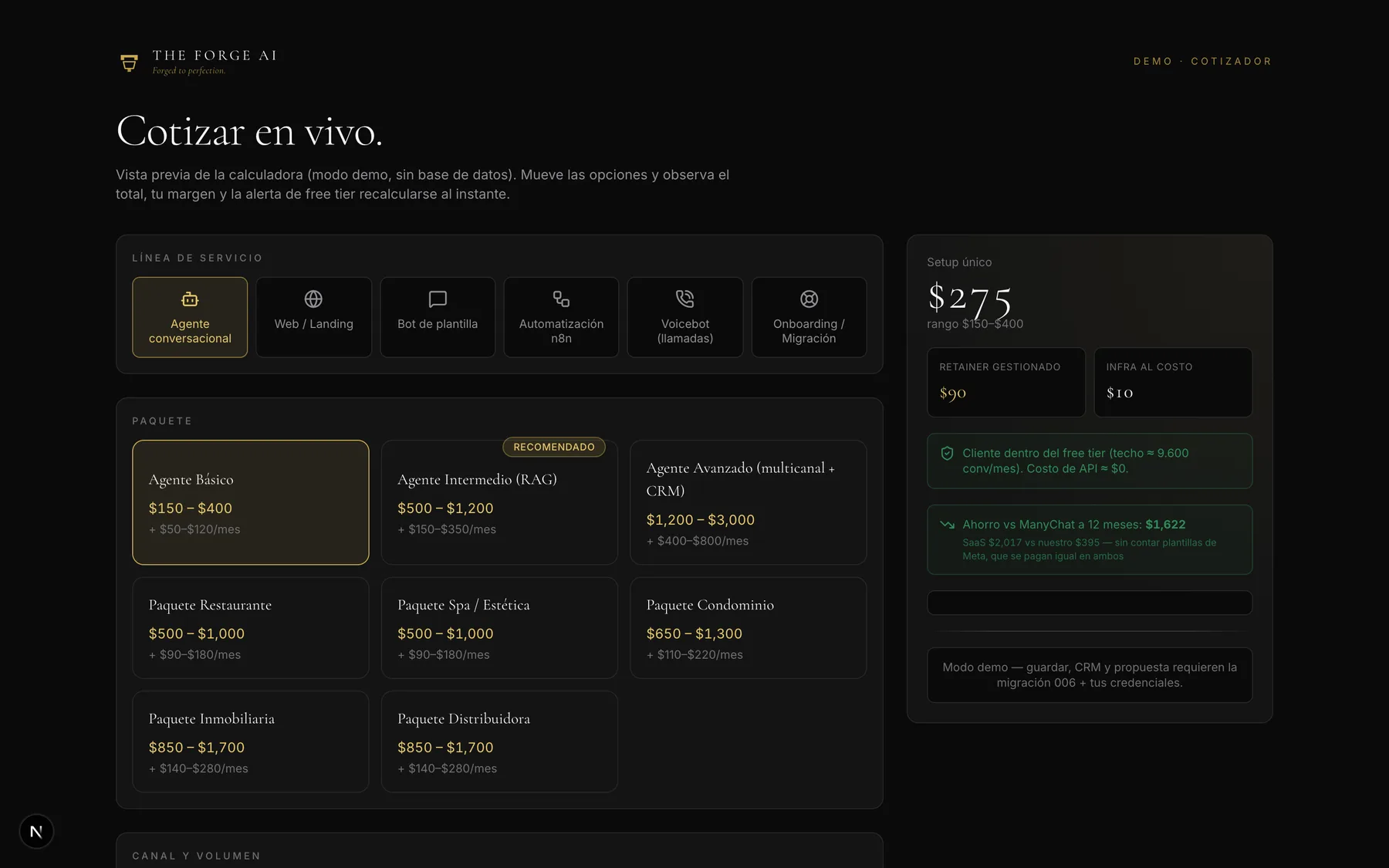Click the + $50–$120/mes retainer text
Image resolution: width=1389 pixels, height=868 pixels.
tap(194, 529)
